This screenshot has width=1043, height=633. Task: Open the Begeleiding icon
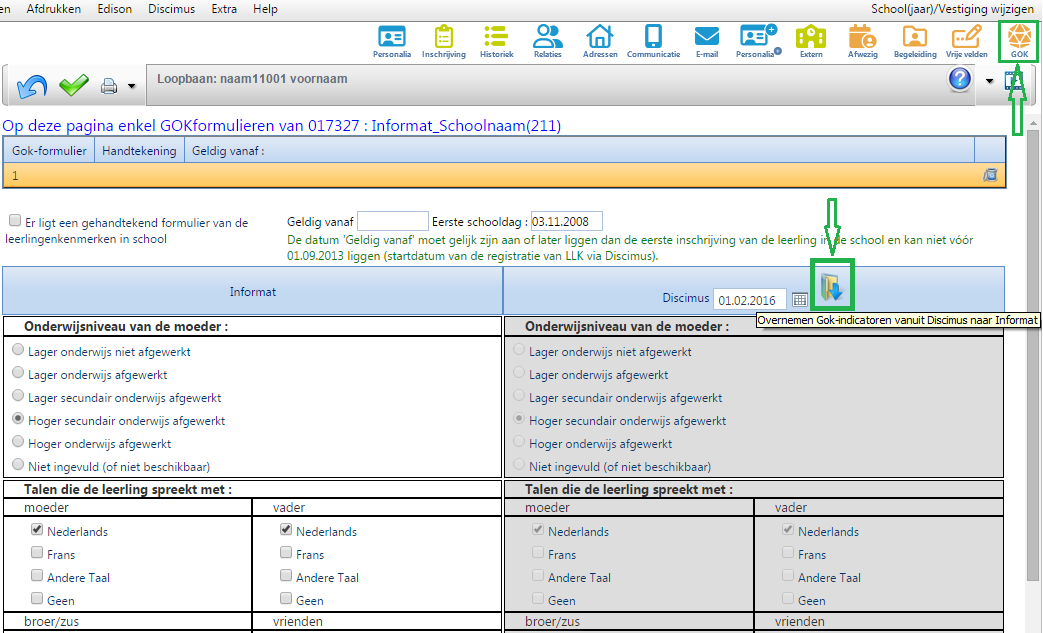point(915,41)
